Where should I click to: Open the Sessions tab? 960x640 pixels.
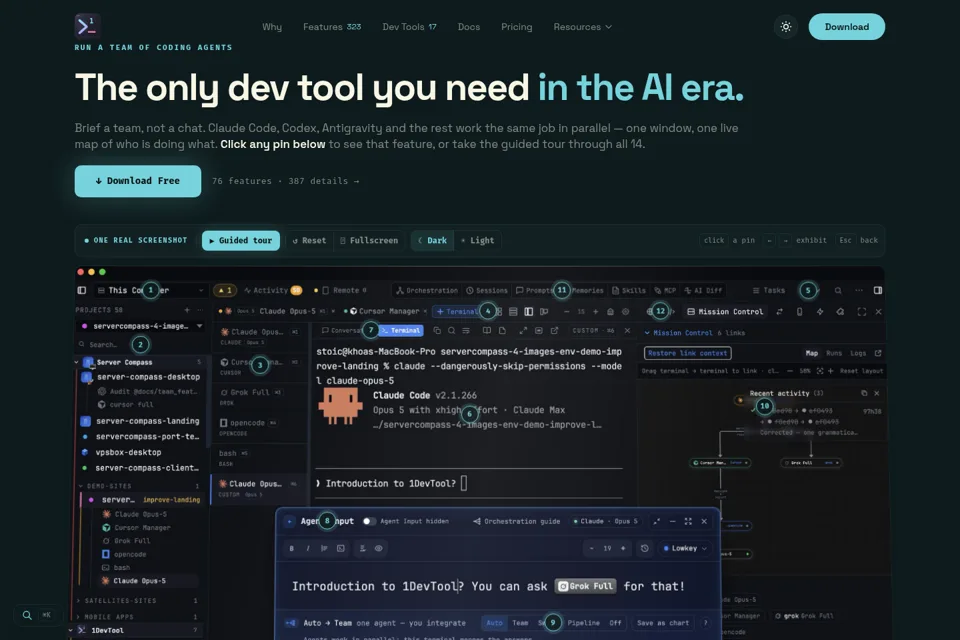coord(487,290)
